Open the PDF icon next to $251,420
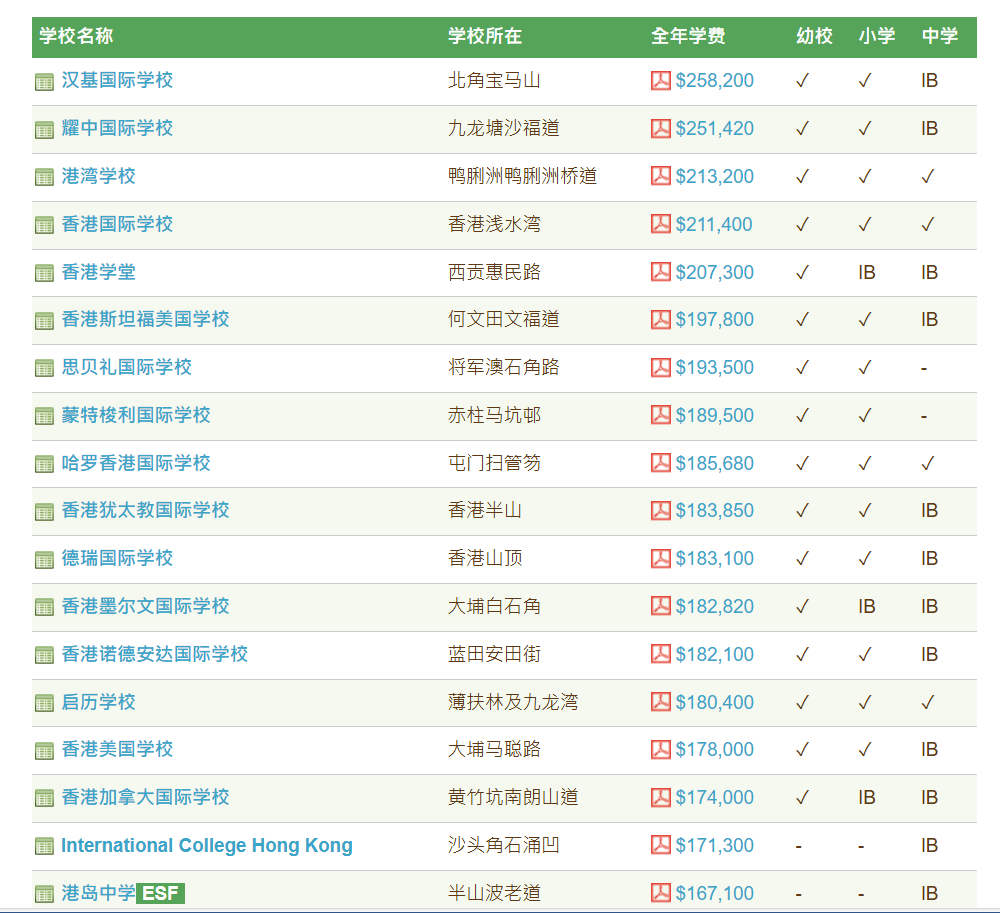Viewport: 1000px width, 913px height. pyautogui.click(x=661, y=128)
